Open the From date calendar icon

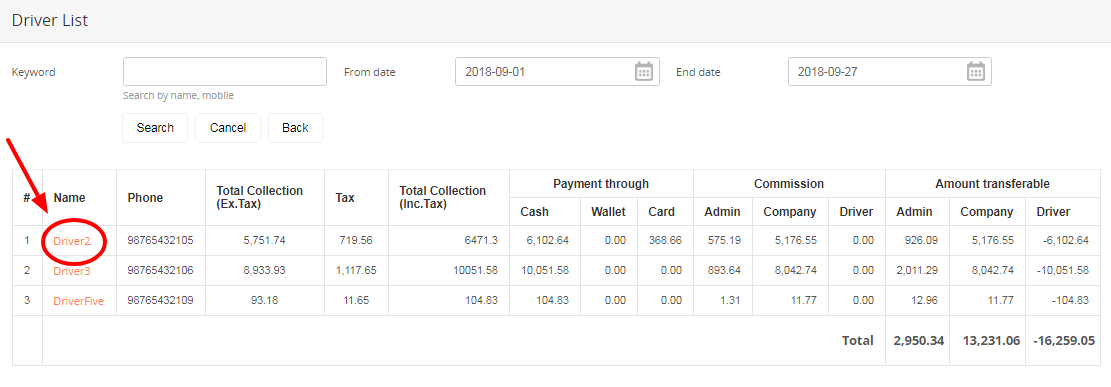click(x=643, y=72)
